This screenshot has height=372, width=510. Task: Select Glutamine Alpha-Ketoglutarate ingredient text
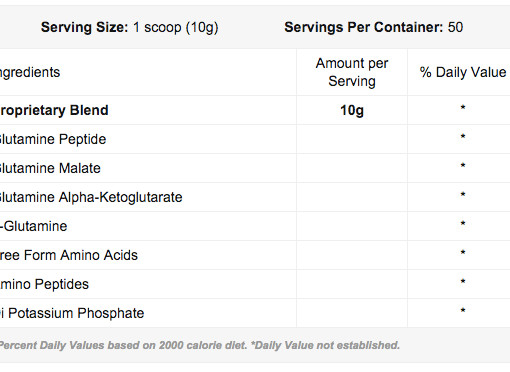tap(91, 197)
